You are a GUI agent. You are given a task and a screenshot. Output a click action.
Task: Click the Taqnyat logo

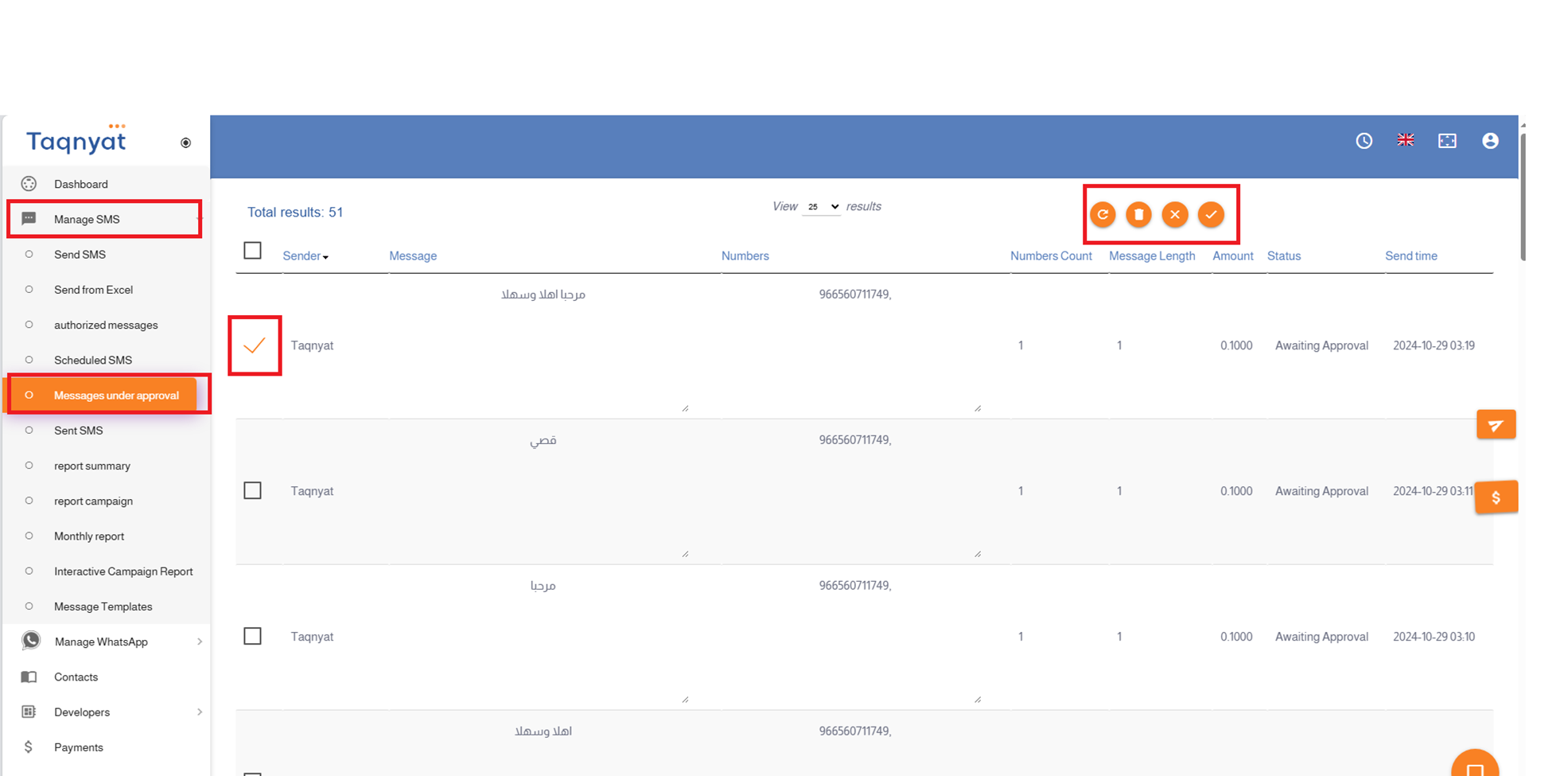click(x=76, y=139)
